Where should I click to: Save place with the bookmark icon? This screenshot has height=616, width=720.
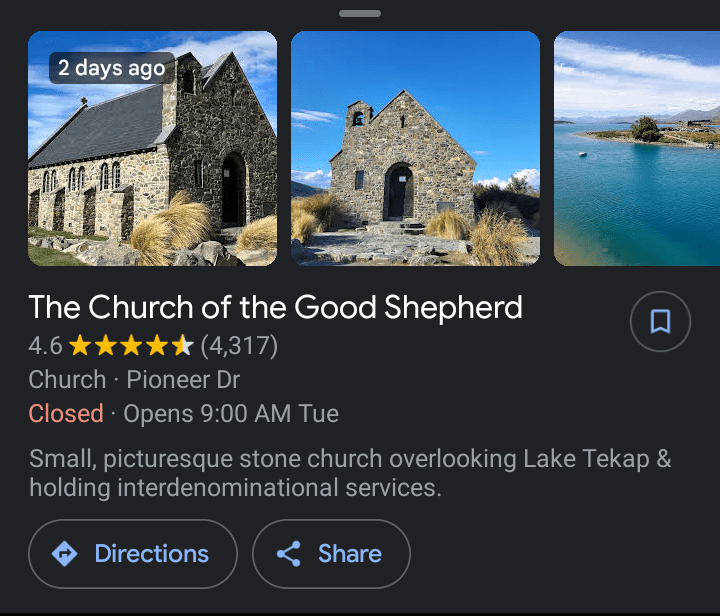[660, 321]
